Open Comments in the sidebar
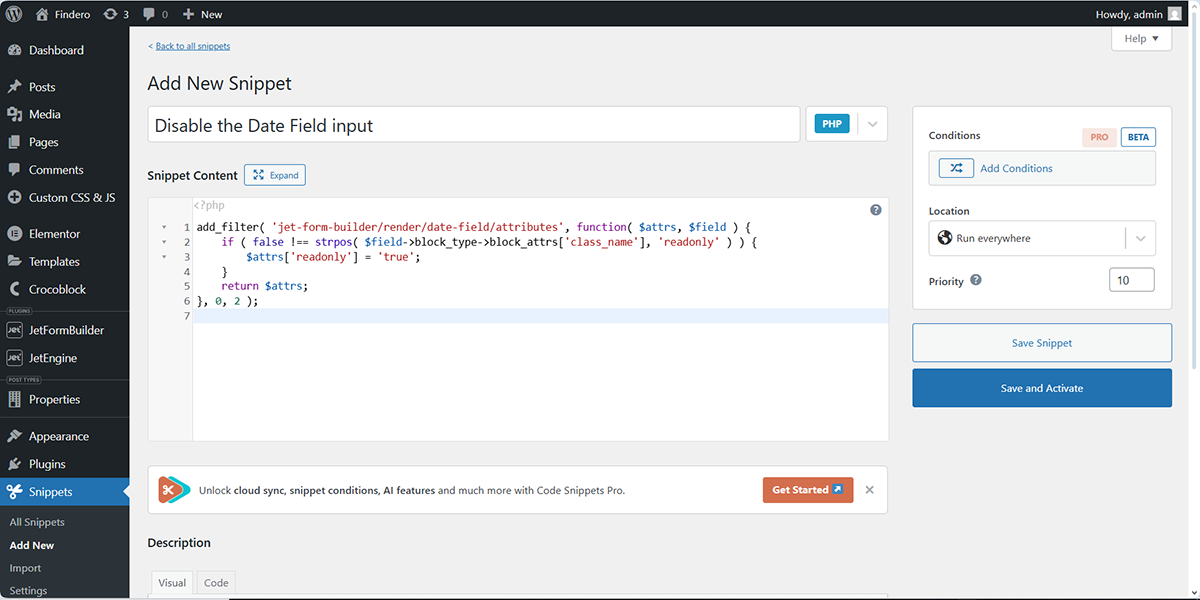The image size is (1200, 600). pyautogui.click(x=64, y=170)
